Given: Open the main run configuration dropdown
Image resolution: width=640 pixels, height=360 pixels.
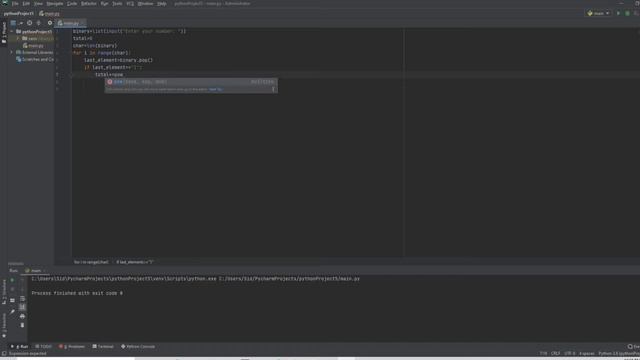Looking at the screenshot, I should click(598, 13).
